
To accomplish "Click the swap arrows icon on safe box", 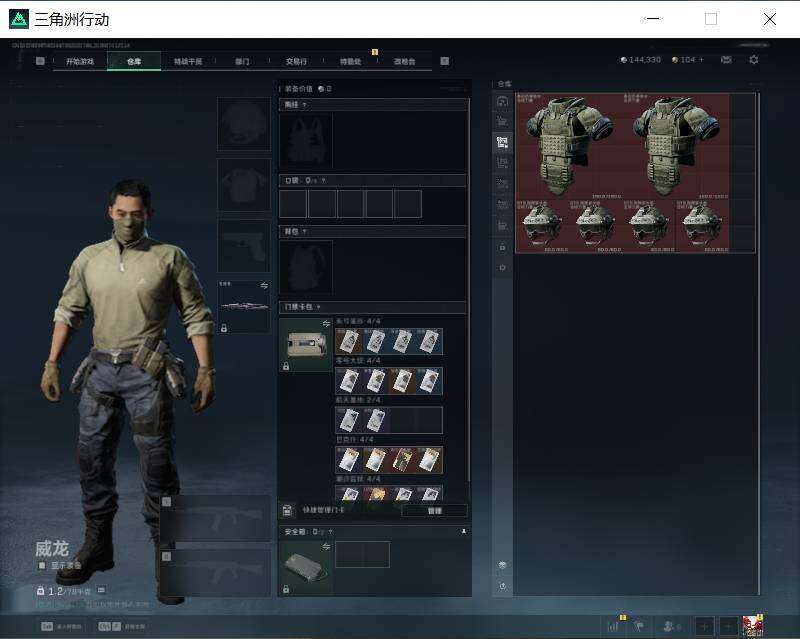I will (326, 547).
